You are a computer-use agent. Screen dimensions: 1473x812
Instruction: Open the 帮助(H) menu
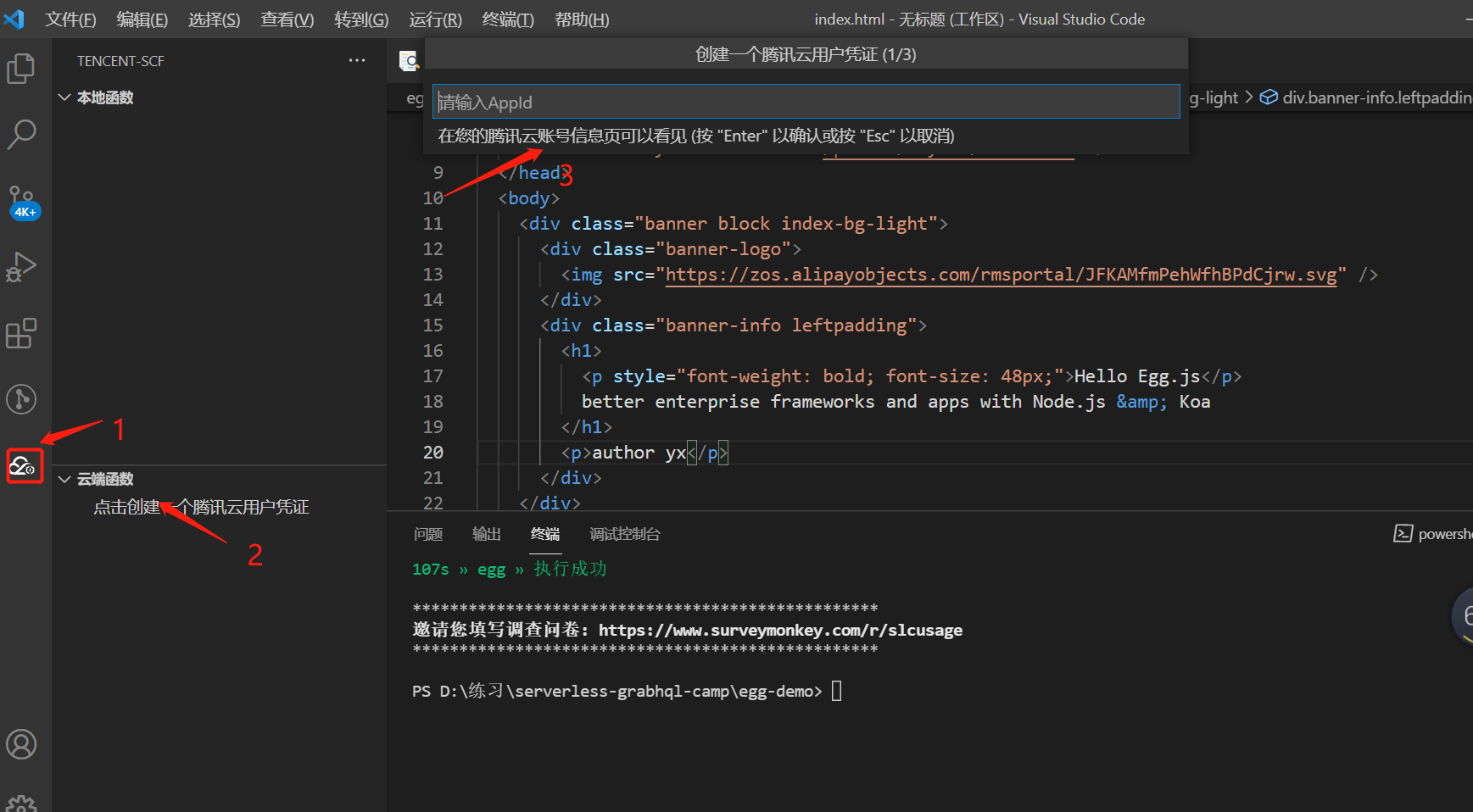(582, 19)
